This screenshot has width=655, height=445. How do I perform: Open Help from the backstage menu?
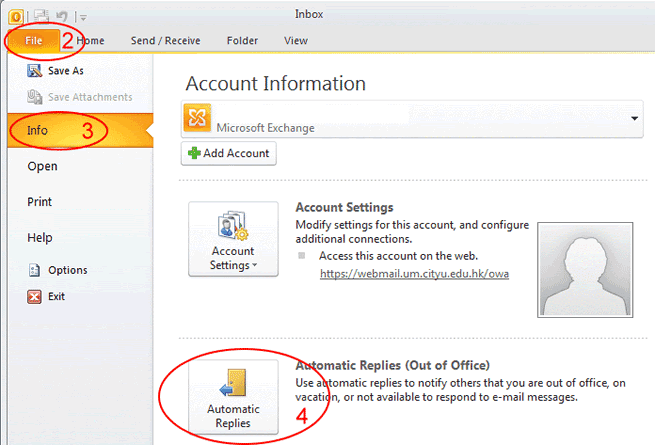pos(40,238)
